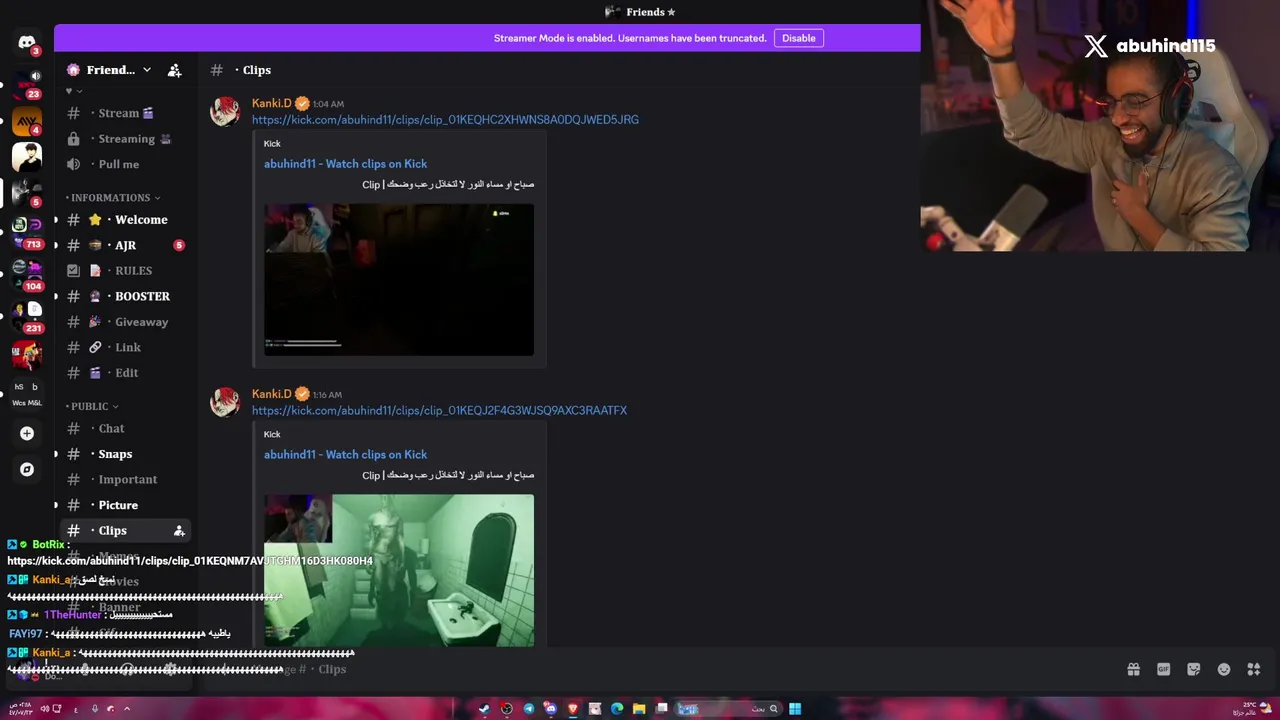Open the RULES channel
This screenshot has height=720, width=1280.
(126, 271)
